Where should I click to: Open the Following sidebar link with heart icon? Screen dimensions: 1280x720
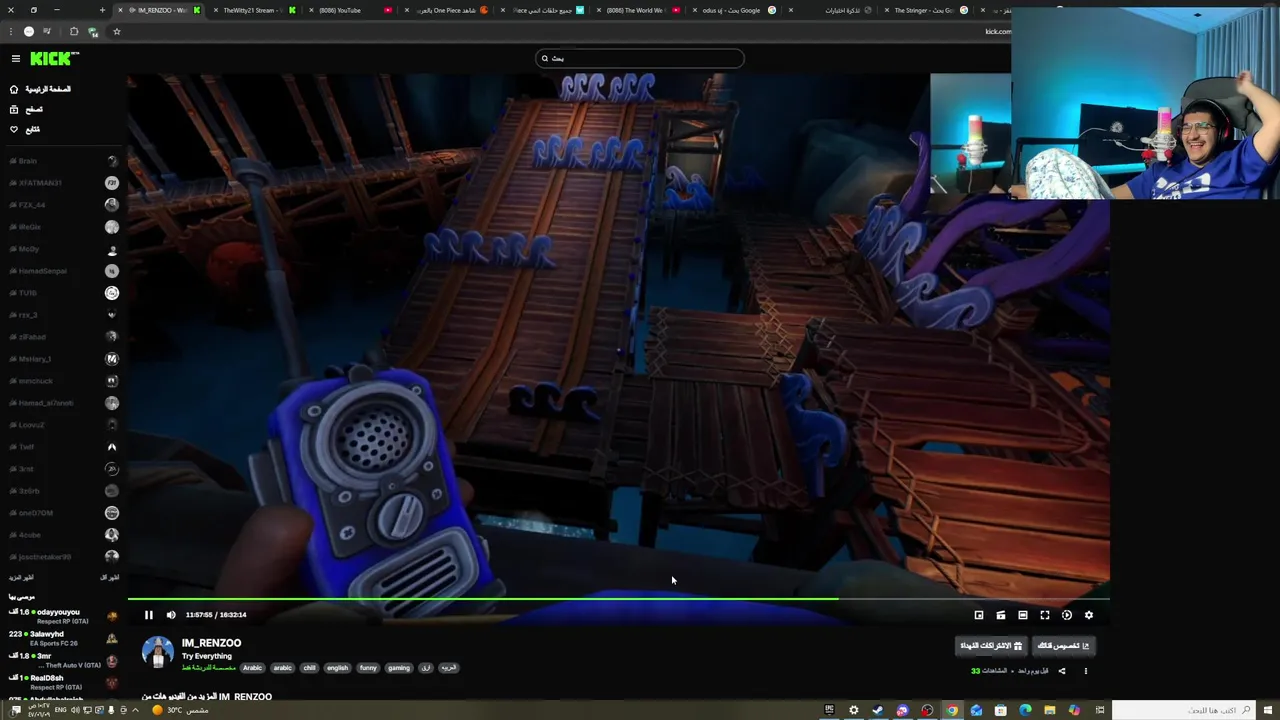pos(25,129)
